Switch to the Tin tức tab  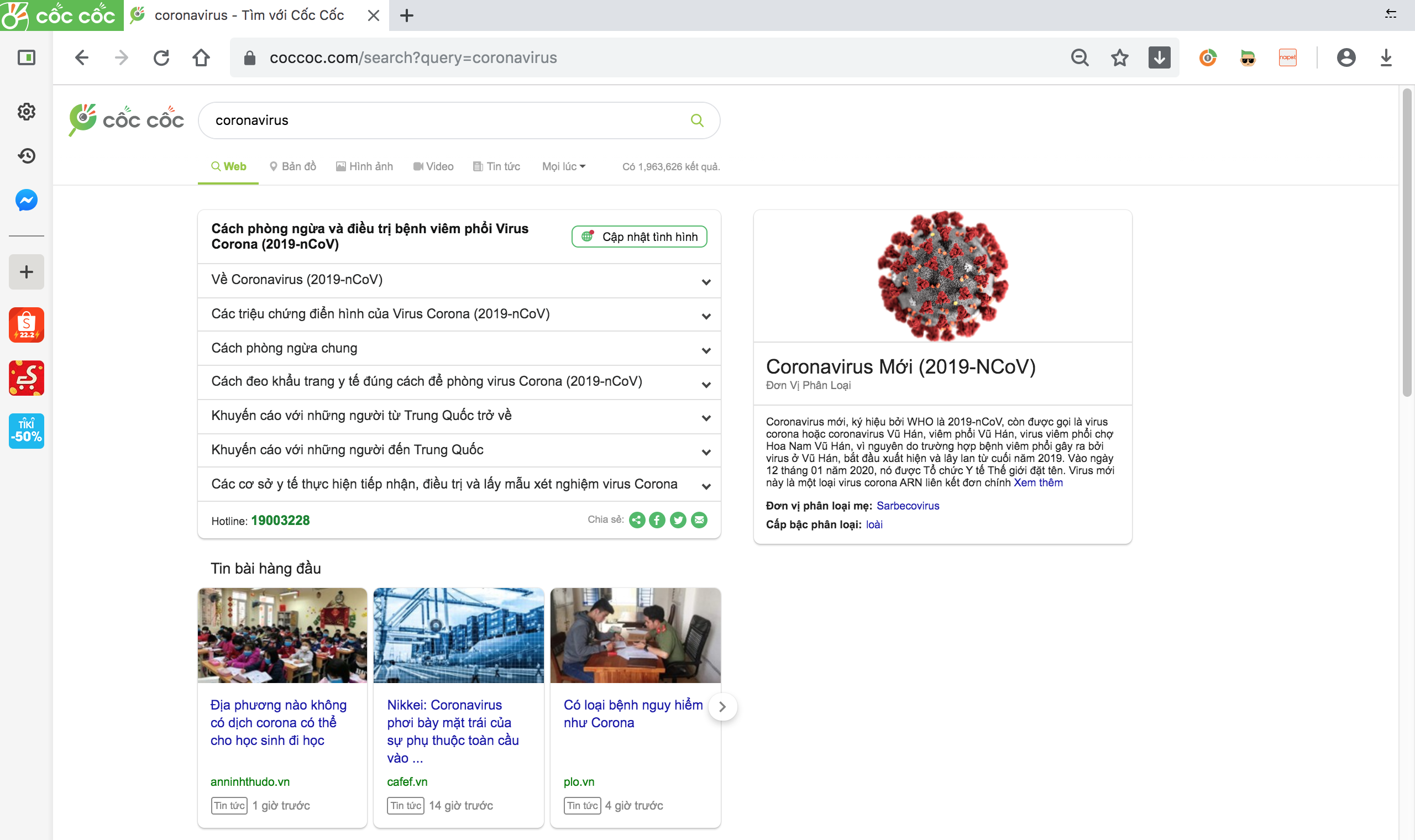[x=496, y=166]
